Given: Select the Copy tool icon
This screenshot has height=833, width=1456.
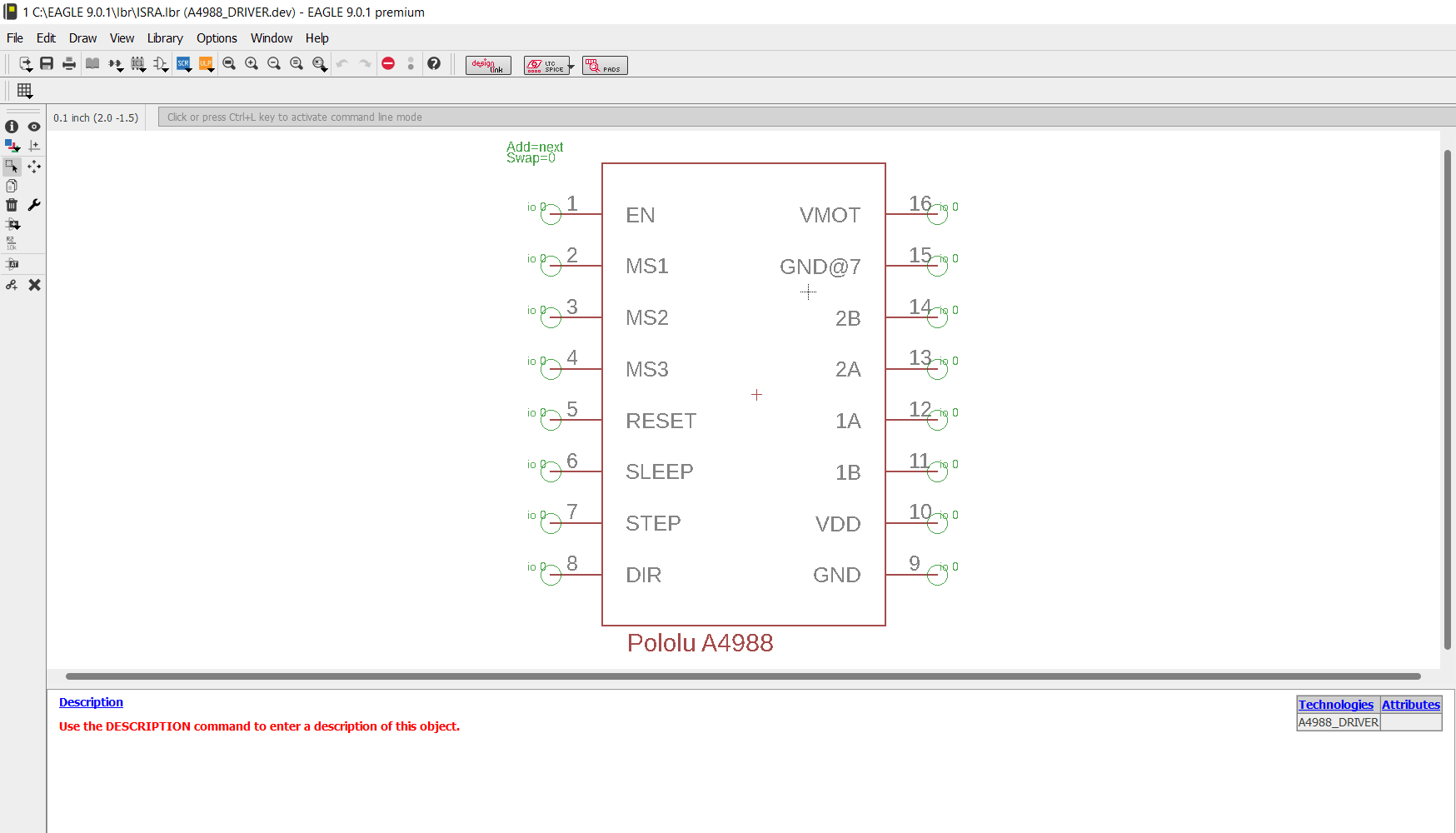Looking at the screenshot, I should click(12, 186).
